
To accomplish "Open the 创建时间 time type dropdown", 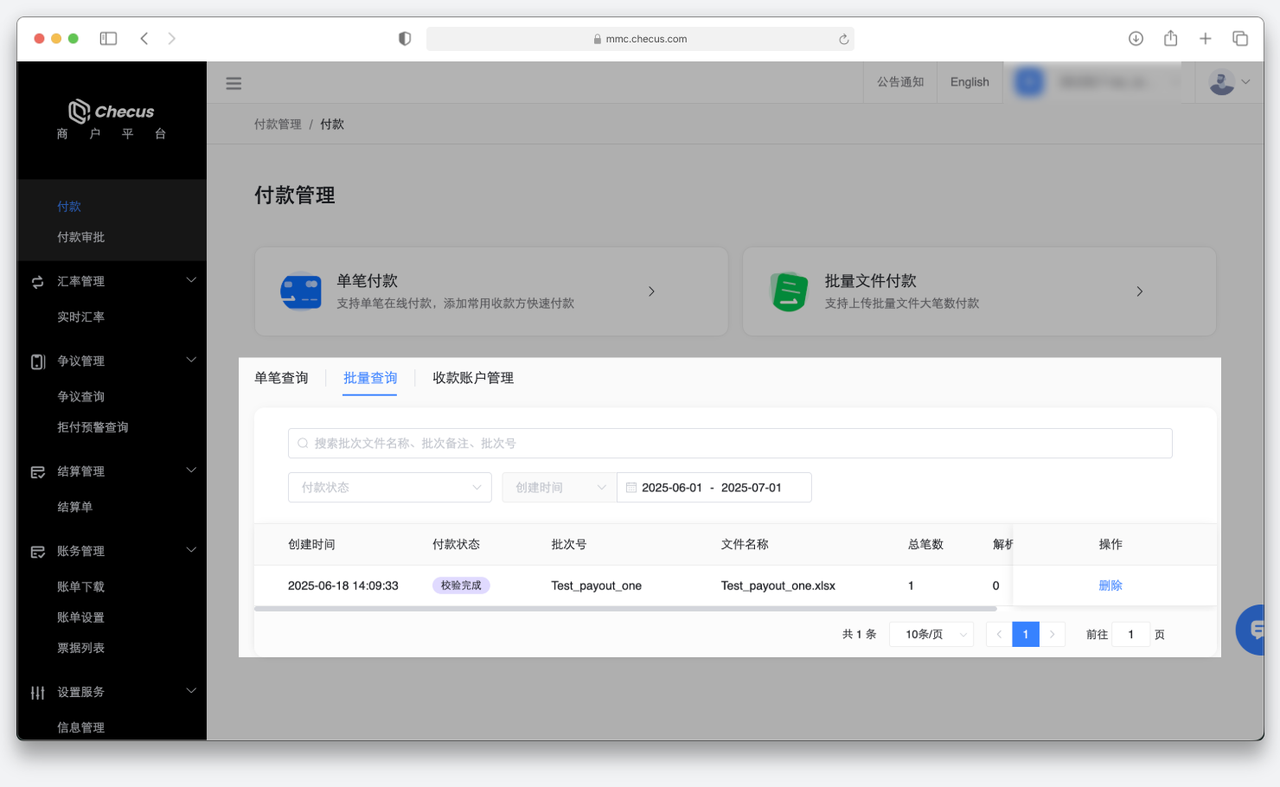I will [558, 487].
